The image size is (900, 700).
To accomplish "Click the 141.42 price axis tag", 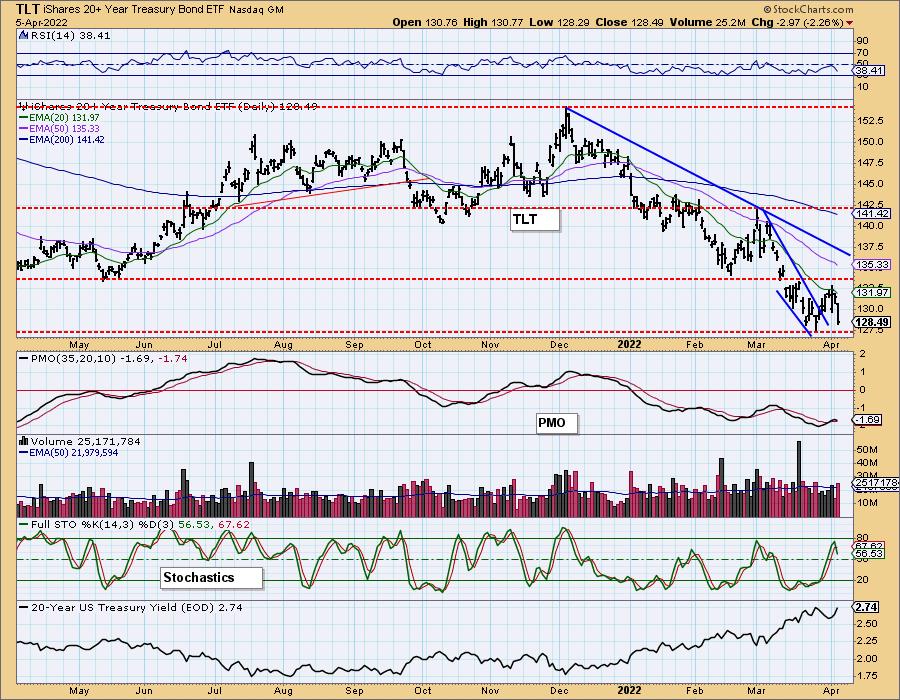I will (872, 213).
